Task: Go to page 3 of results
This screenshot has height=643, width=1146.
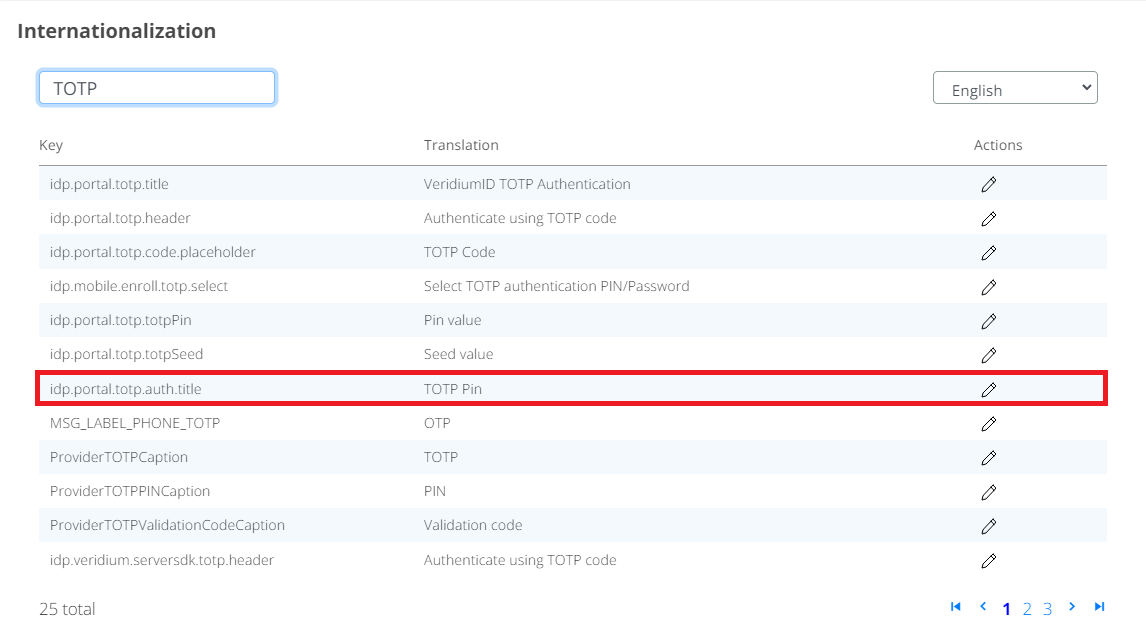Action: 1047,609
